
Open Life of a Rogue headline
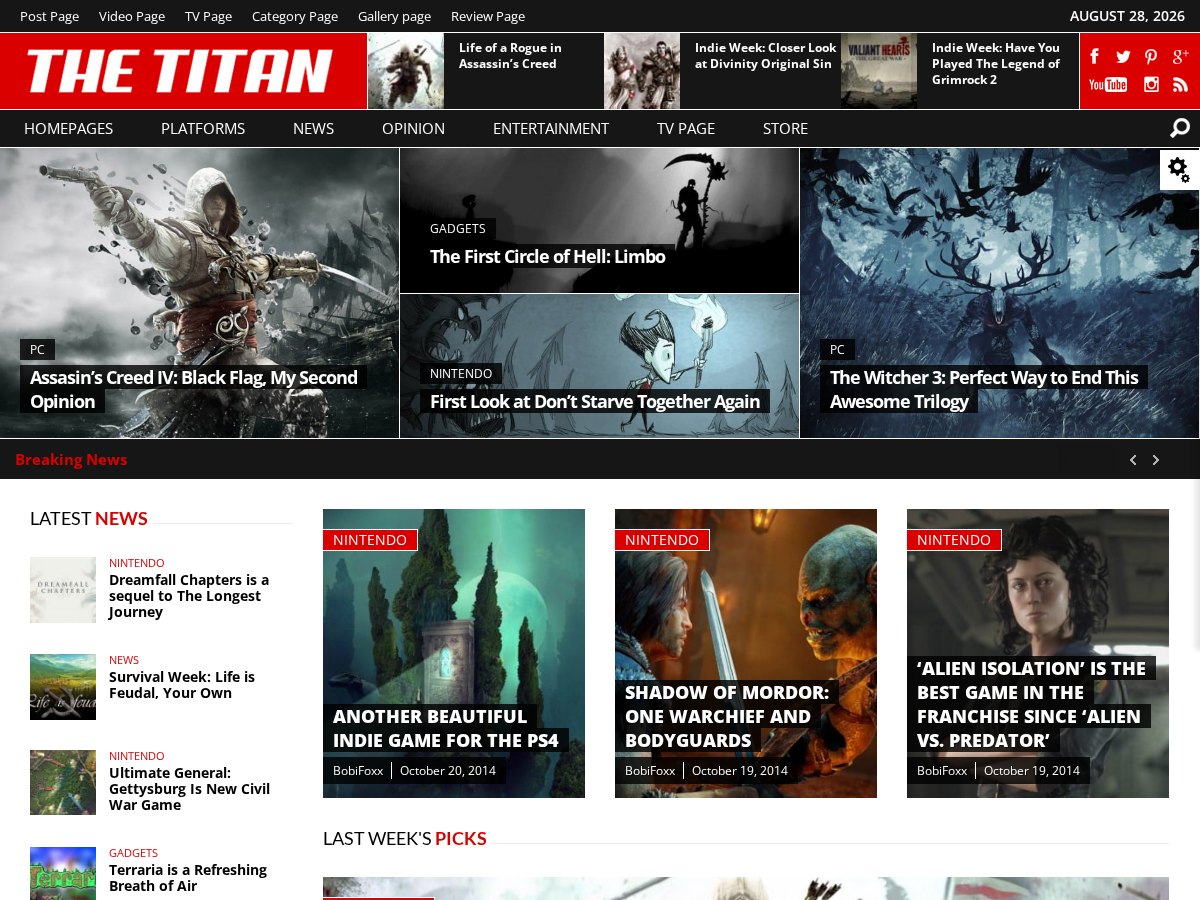(510, 55)
